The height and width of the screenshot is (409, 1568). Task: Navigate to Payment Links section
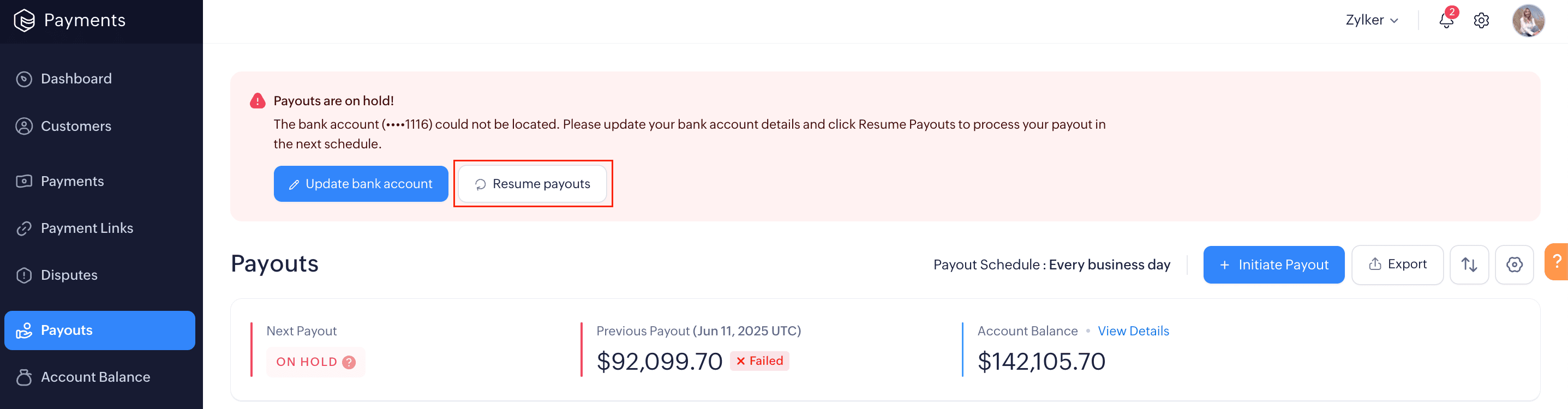pyautogui.click(x=86, y=228)
